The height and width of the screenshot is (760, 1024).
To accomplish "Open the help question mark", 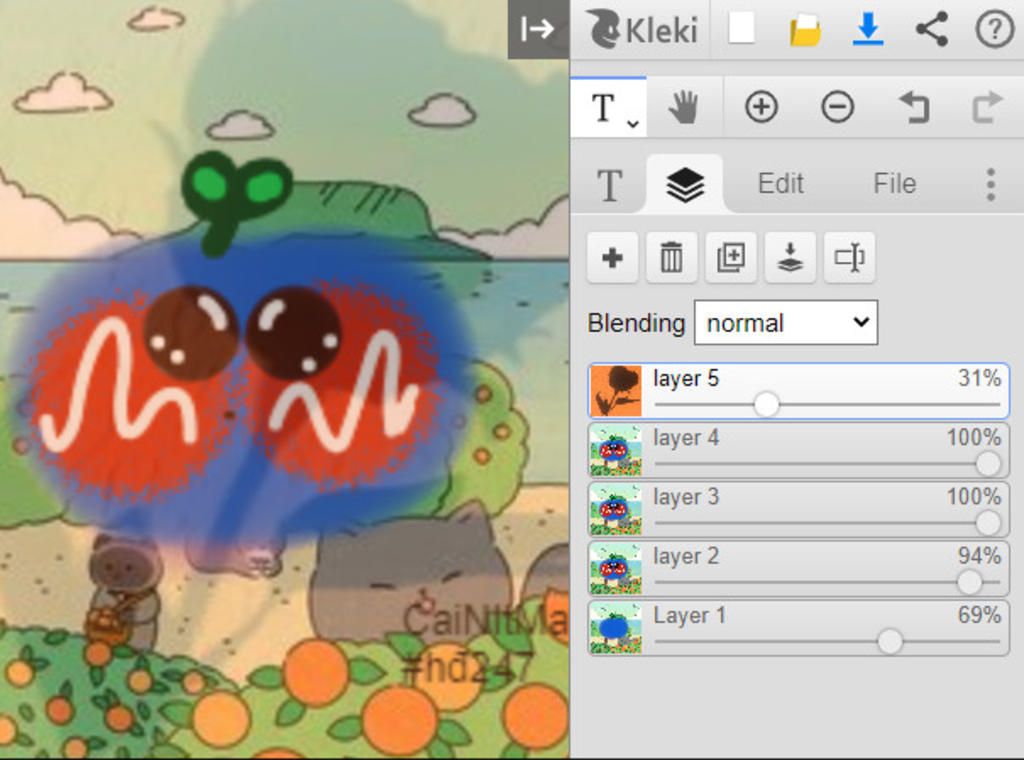I will tap(994, 29).
